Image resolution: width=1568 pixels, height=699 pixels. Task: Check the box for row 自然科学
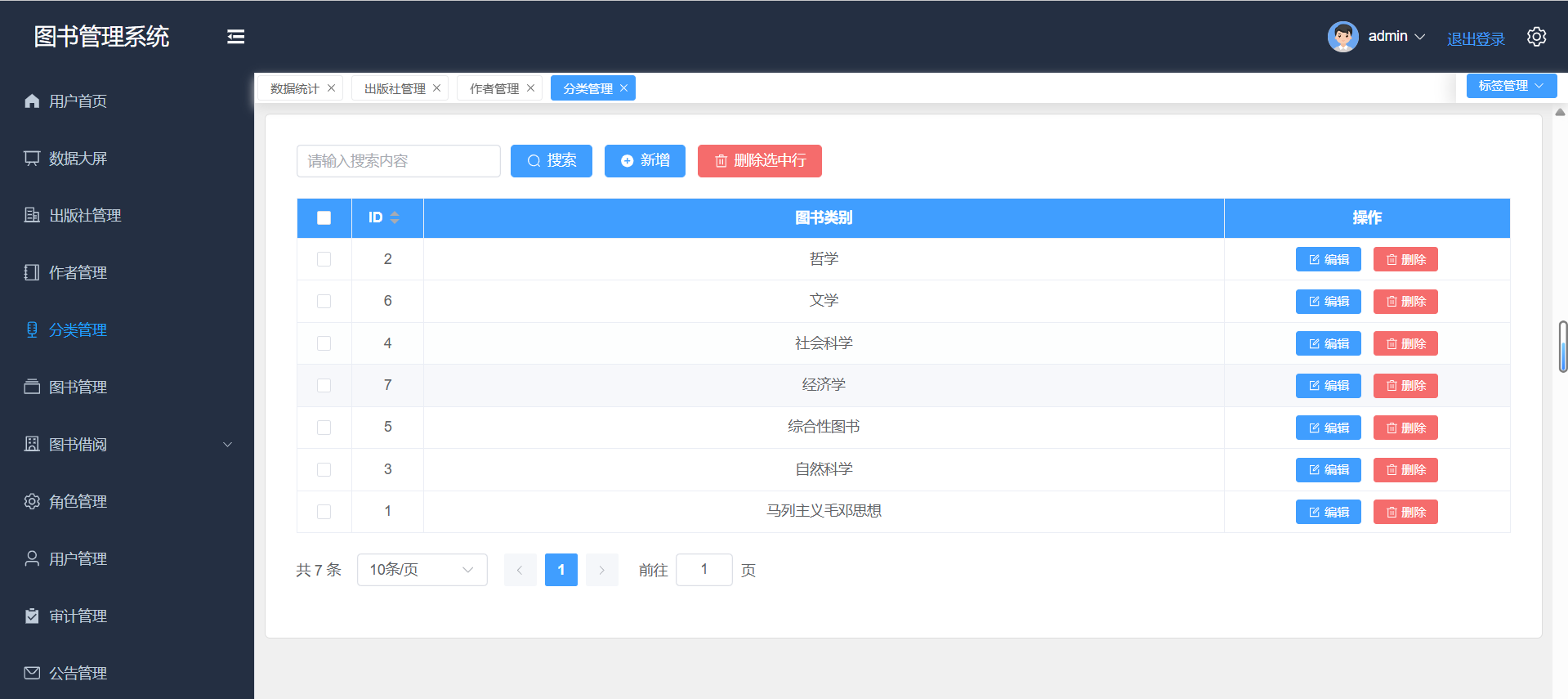pos(324,469)
